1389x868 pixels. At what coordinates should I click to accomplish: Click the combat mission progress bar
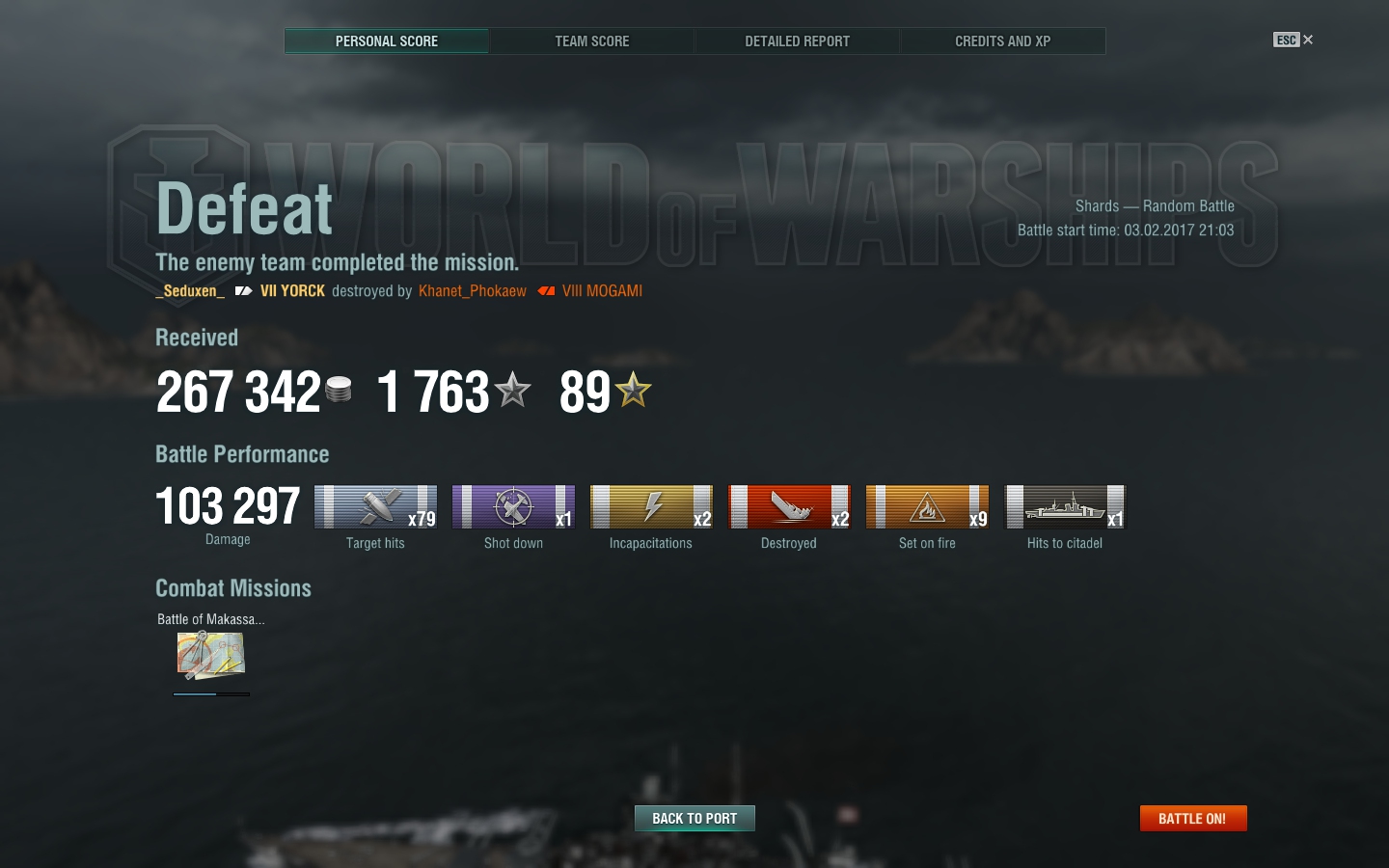coord(211,693)
